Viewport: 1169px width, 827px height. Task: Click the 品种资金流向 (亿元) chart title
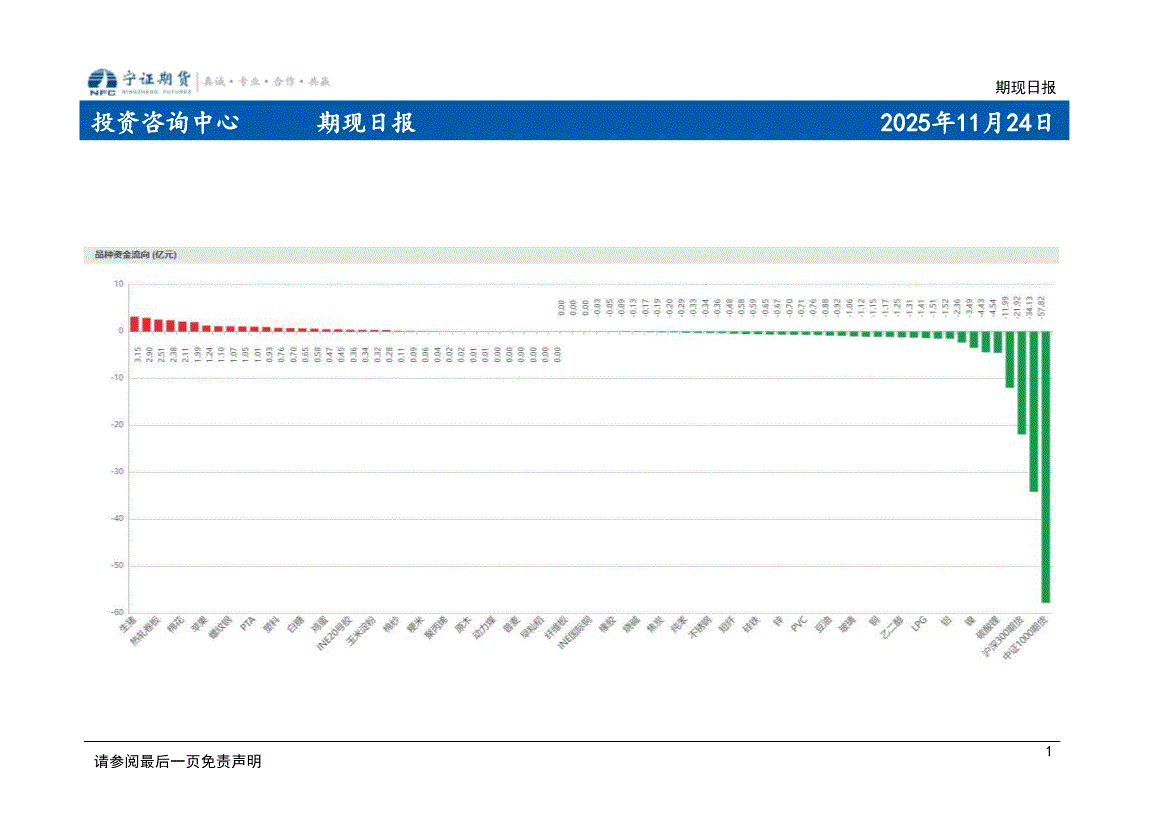[x=135, y=255]
